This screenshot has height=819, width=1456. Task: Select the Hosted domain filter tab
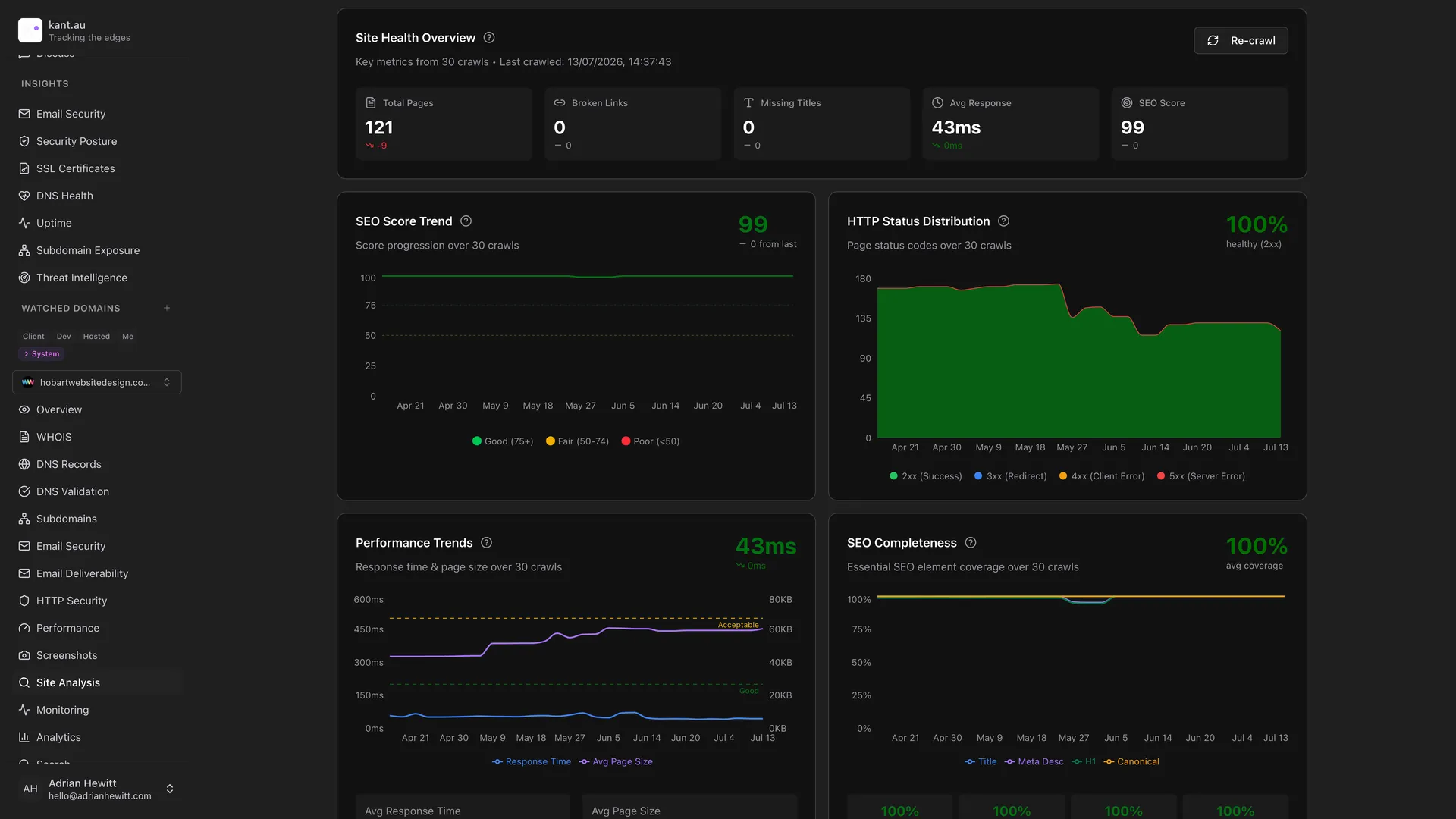96,337
